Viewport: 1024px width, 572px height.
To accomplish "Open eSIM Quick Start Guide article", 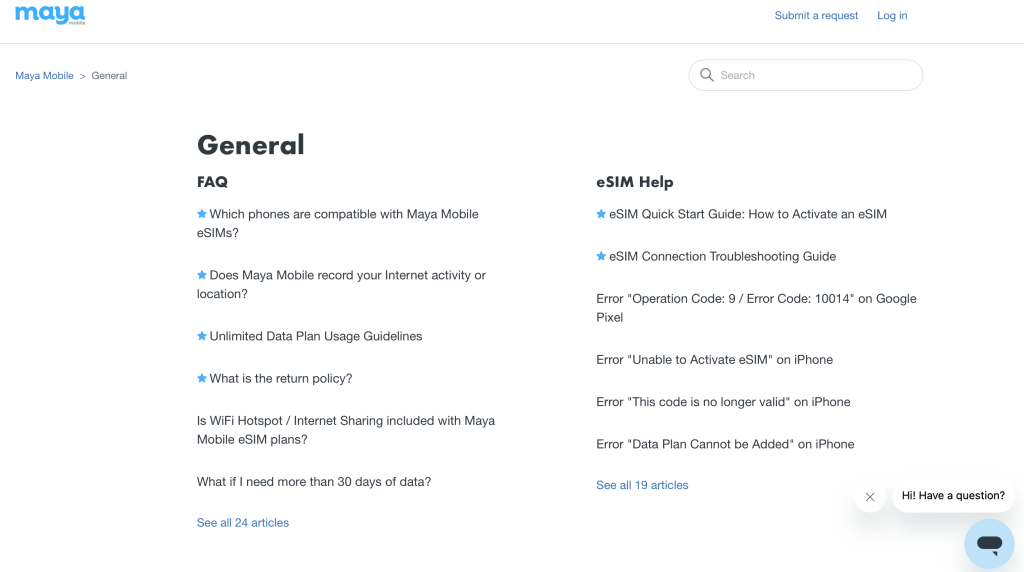I will pyautogui.click(x=748, y=214).
